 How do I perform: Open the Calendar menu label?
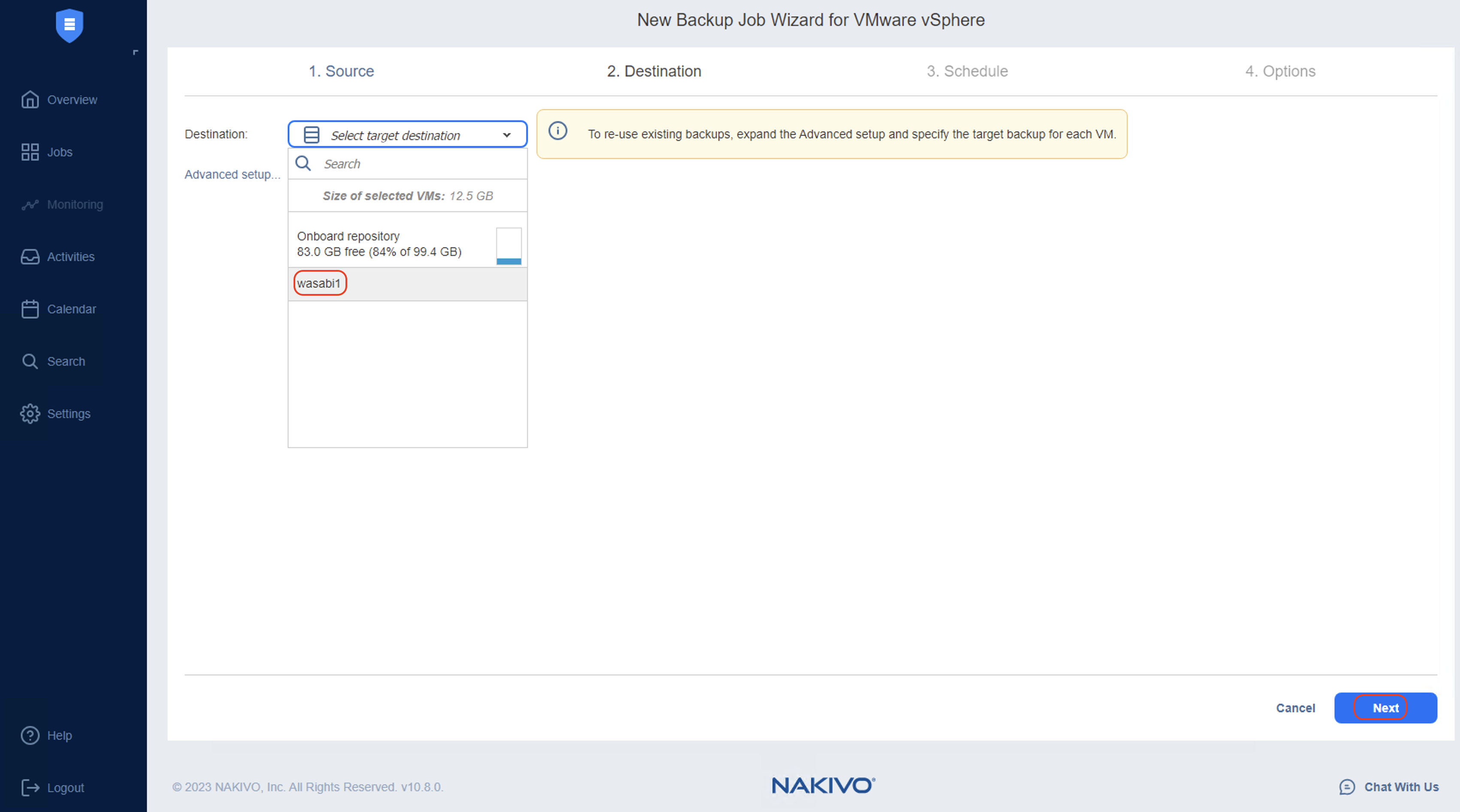pyautogui.click(x=71, y=309)
